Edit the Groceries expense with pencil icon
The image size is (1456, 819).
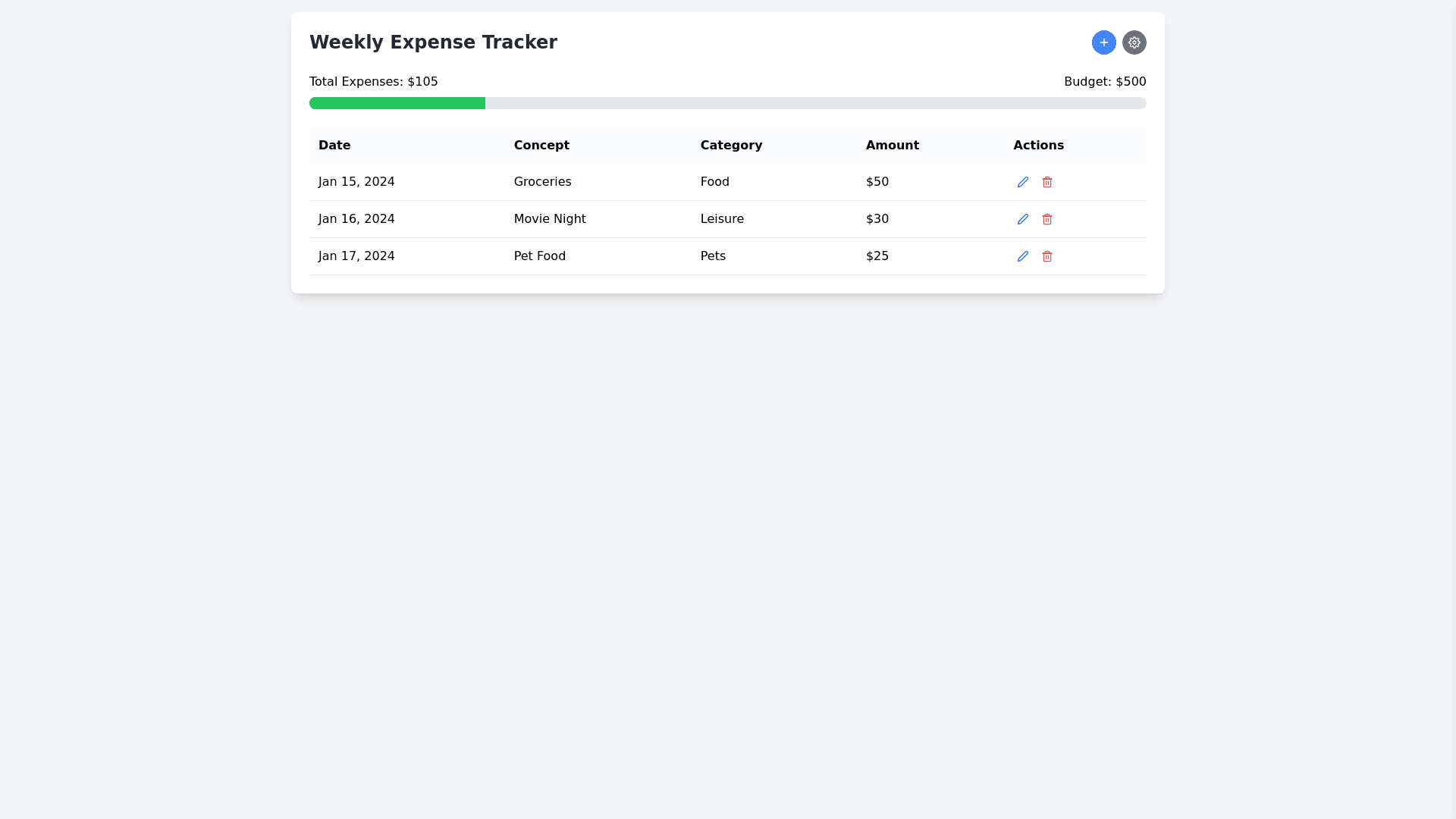coord(1022,182)
